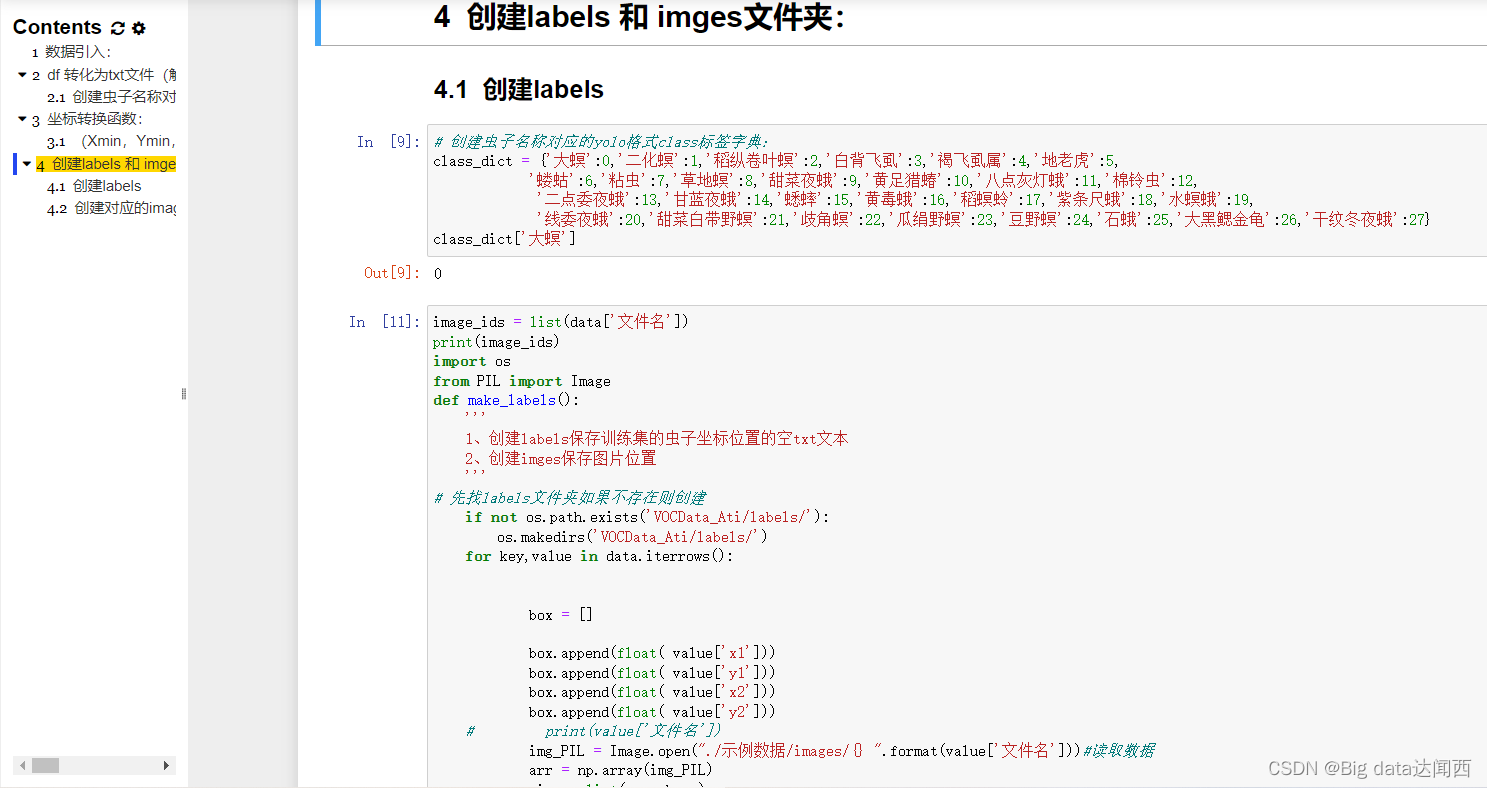Navigate to section 3 坐标转换函数
Viewport: 1487px width, 788px height.
[x=94, y=120]
